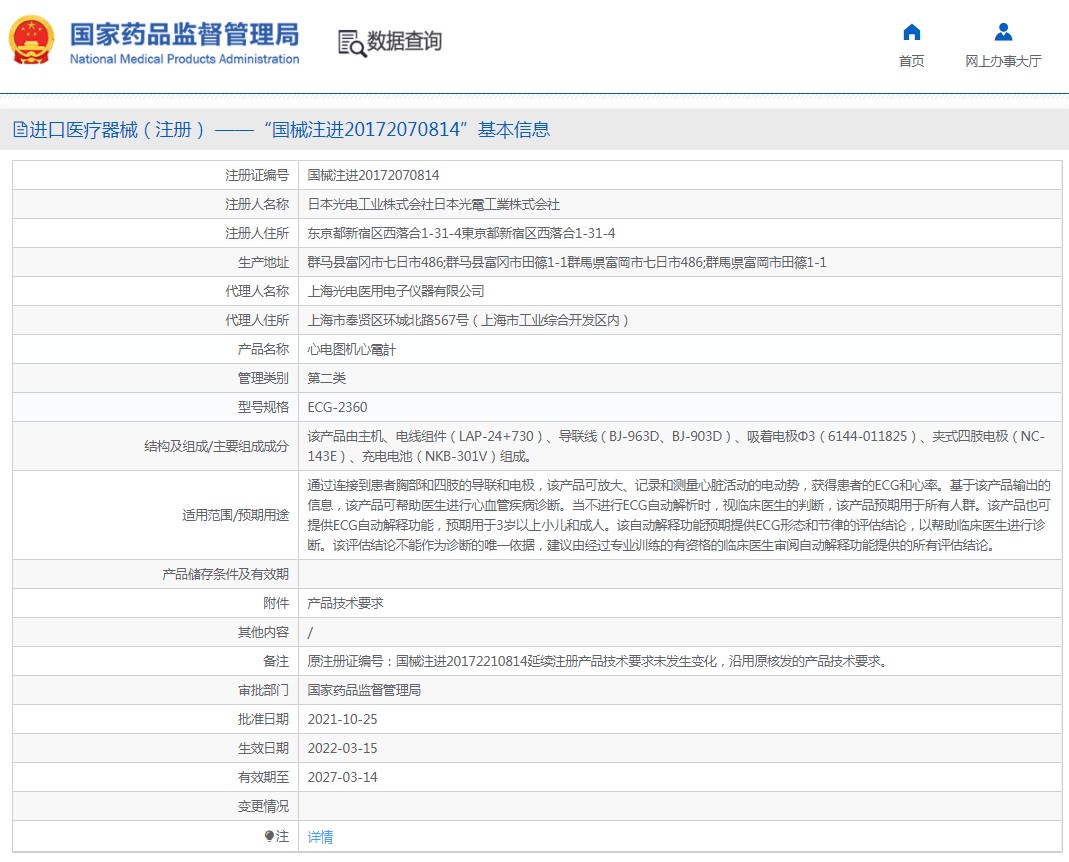Click the lightbulb icon beside 注 label
The image size is (1069, 862).
pyautogui.click(x=269, y=836)
